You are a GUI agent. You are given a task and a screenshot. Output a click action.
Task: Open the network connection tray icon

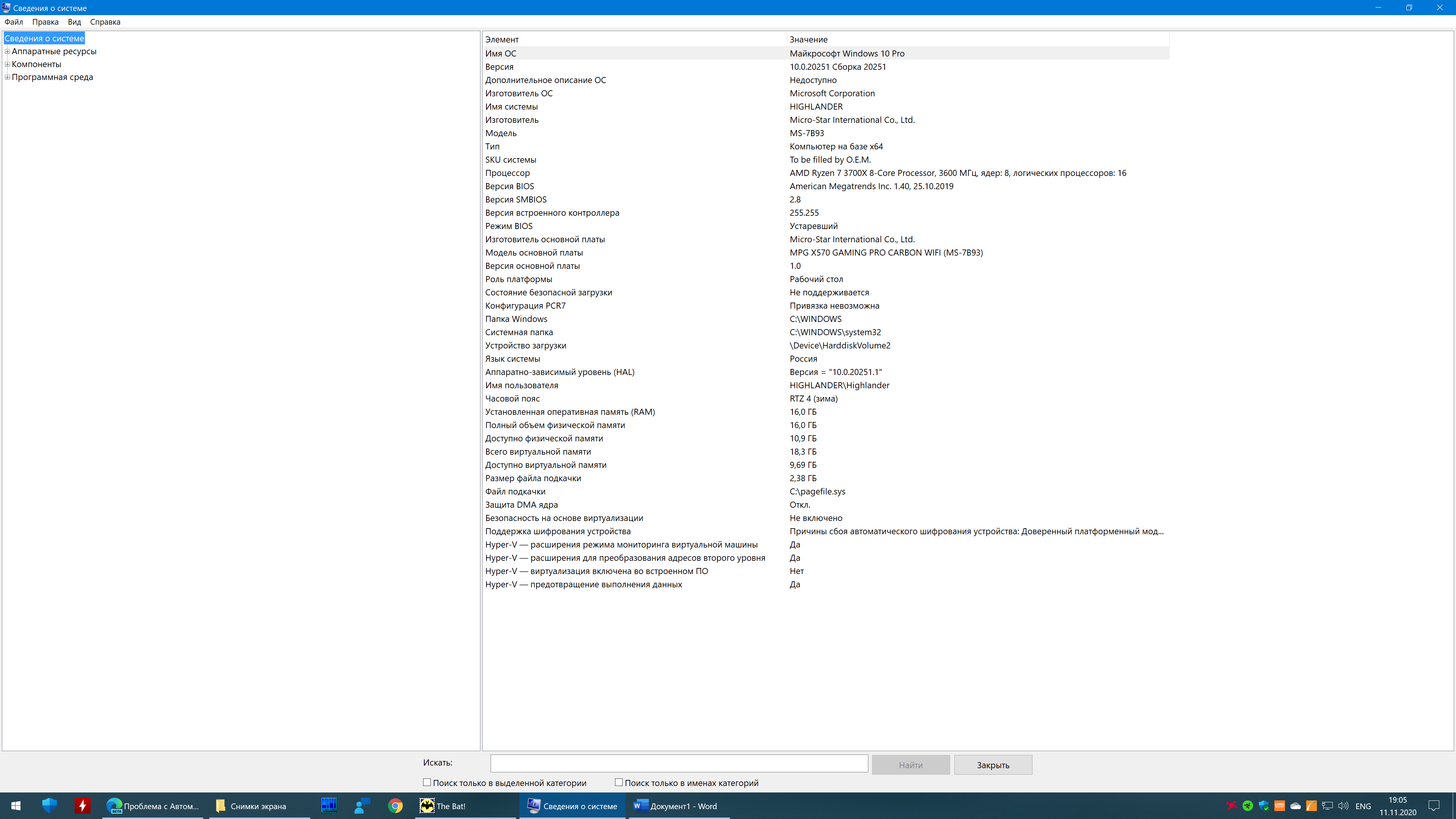pos(1327,806)
